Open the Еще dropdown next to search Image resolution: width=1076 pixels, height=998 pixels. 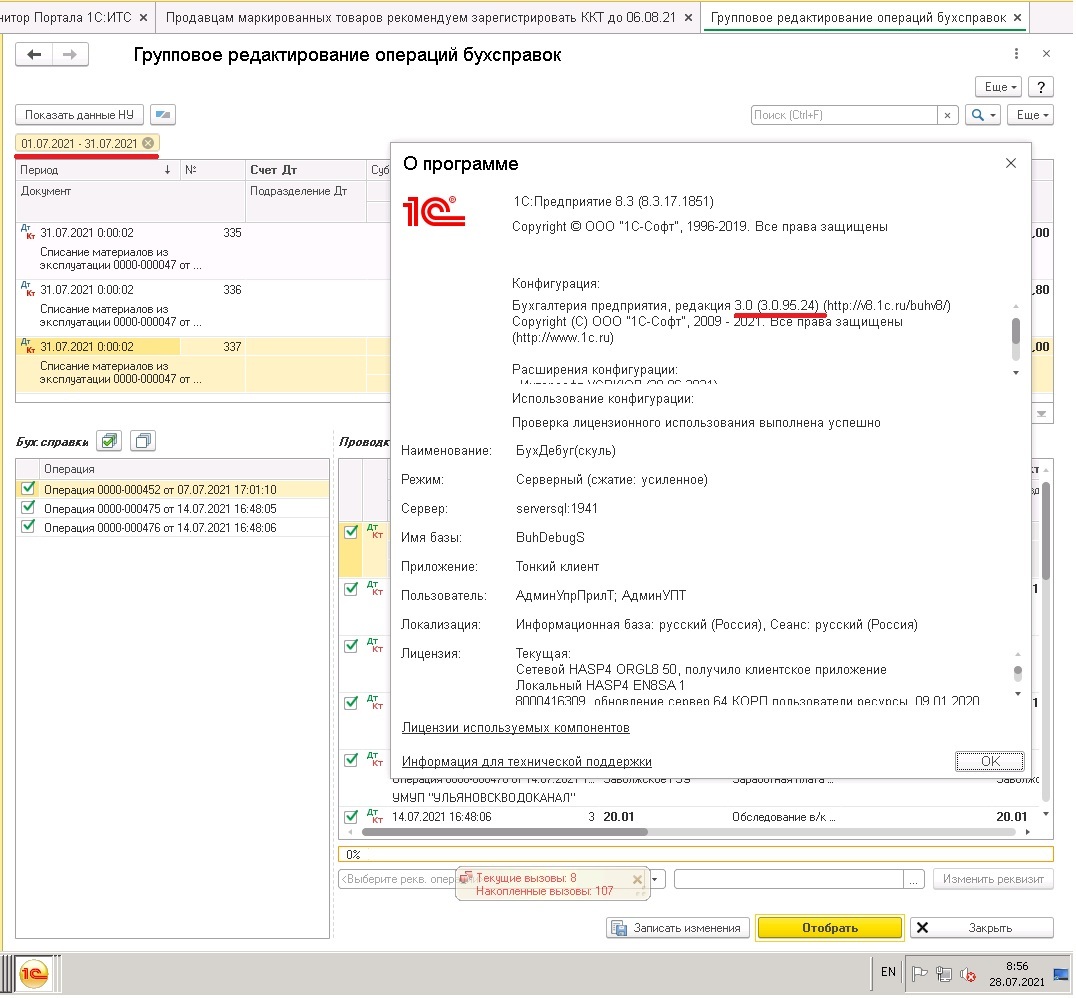click(1031, 115)
